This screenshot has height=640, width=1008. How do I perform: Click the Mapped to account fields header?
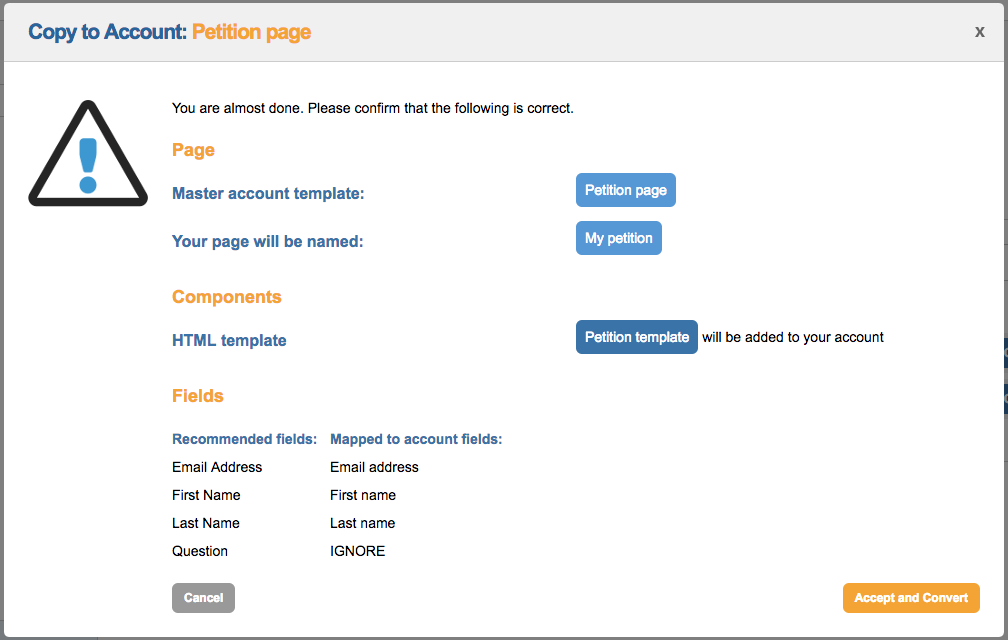(x=416, y=439)
